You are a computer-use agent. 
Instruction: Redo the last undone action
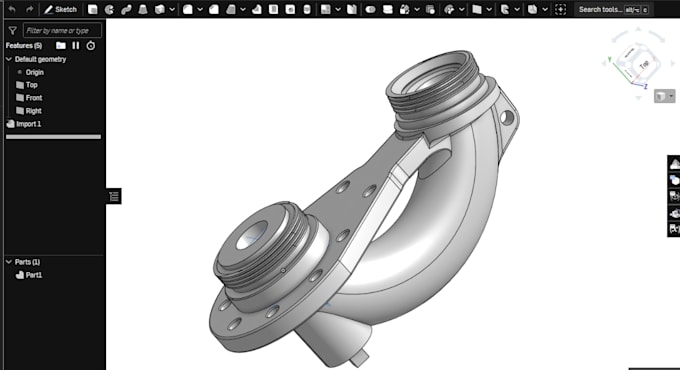point(29,9)
